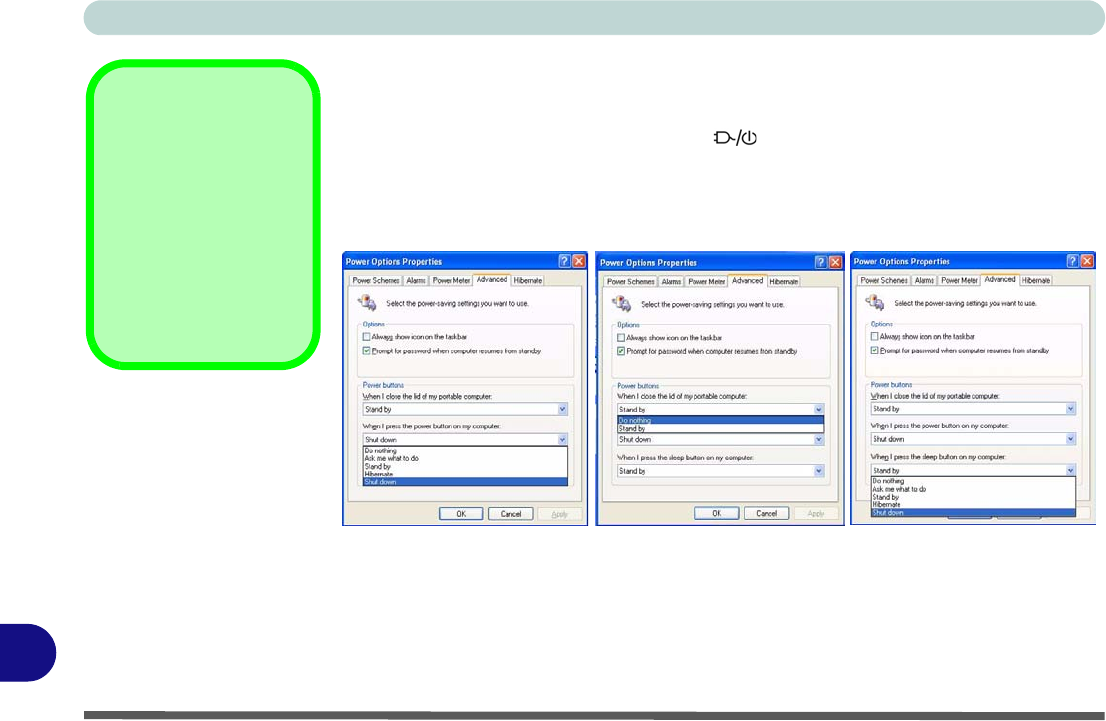
Task: Switch to Power Schemes tab in the middle dialog
Action: (x=631, y=281)
